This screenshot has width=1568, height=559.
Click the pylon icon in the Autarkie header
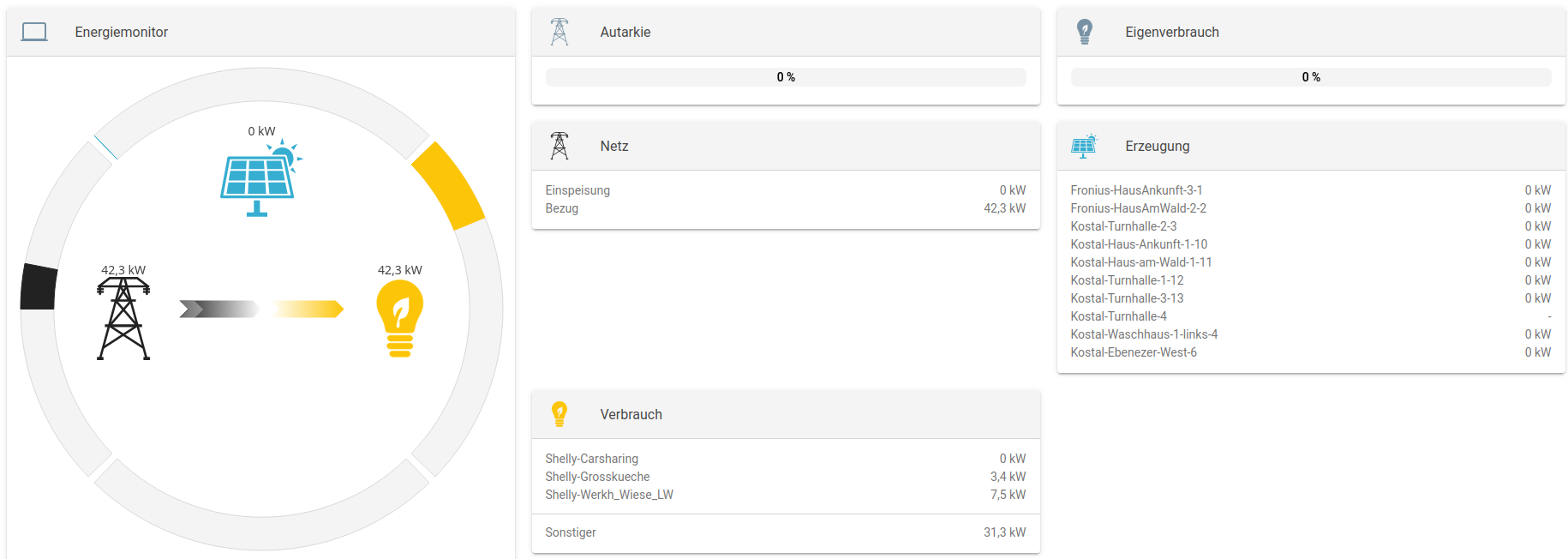[x=560, y=33]
